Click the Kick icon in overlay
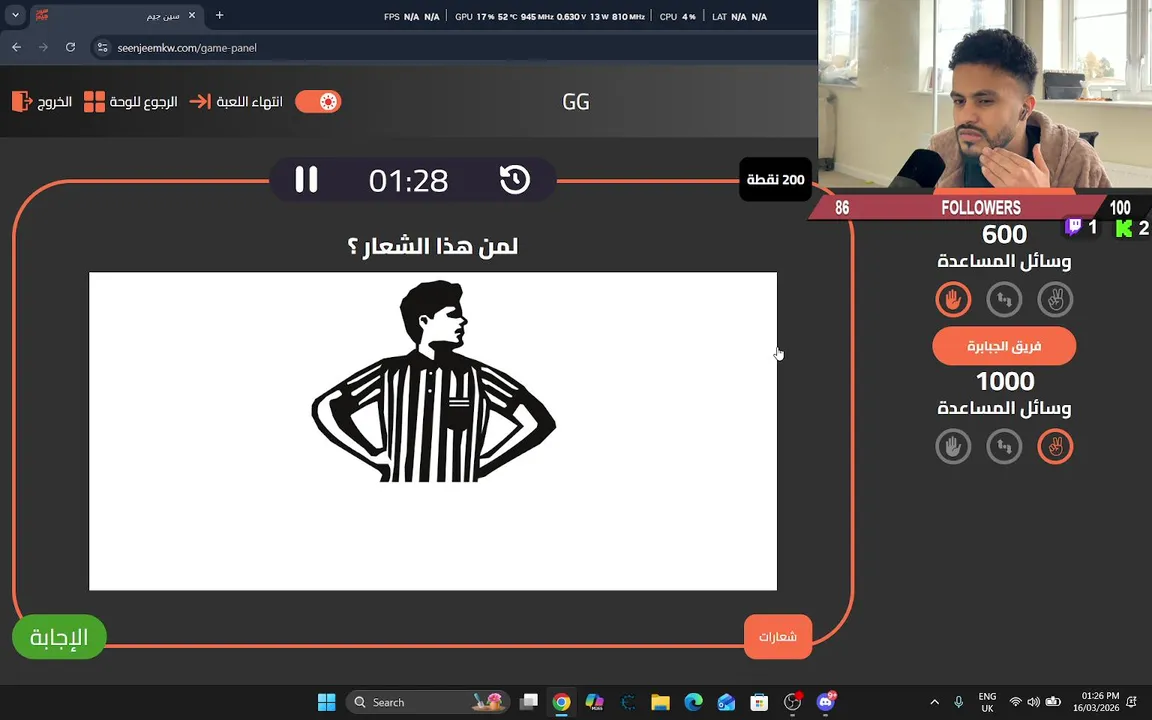1152x720 pixels. pos(1123,228)
